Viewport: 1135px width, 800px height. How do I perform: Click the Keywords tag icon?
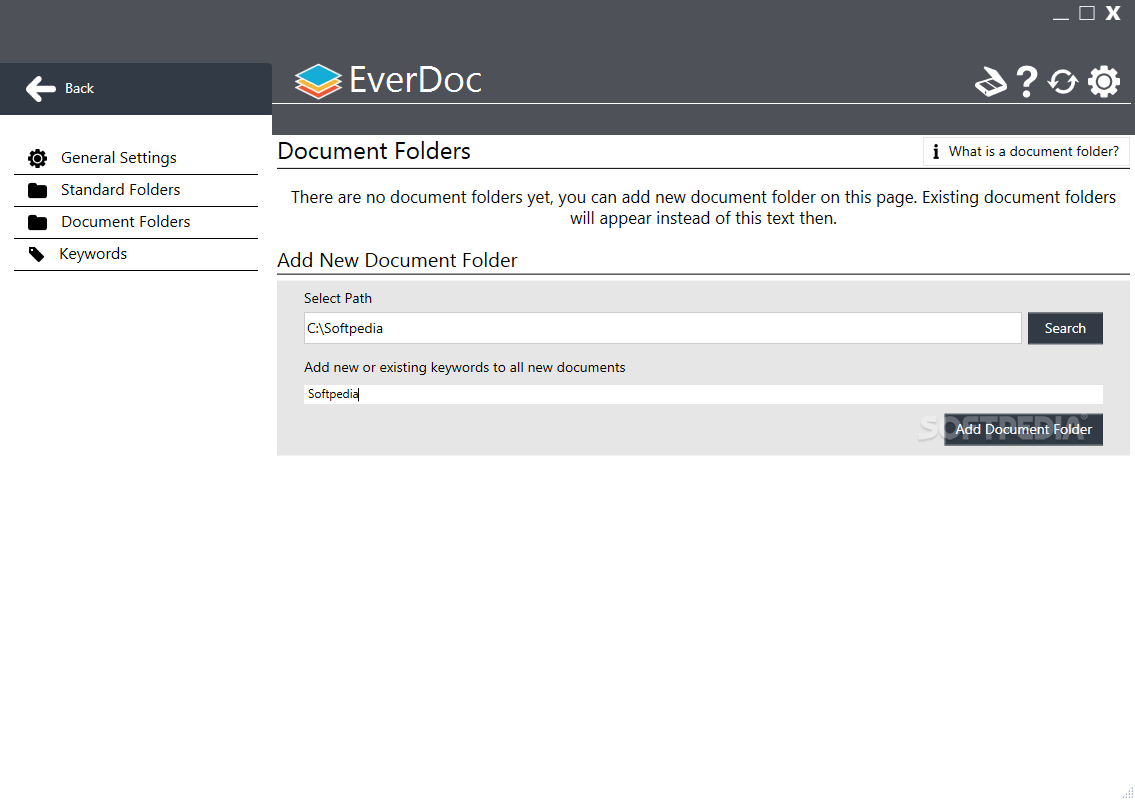coord(36,254)
